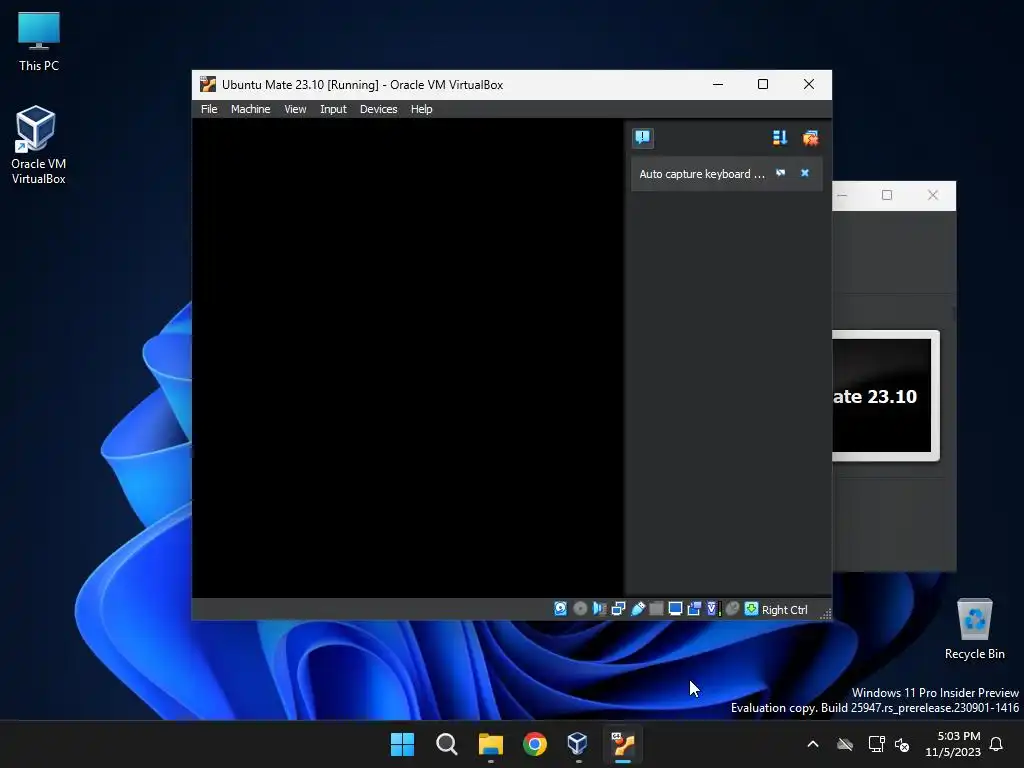
Task: Maximize the Ubuntu Mate VM window
Action: [x=763, y=84]
